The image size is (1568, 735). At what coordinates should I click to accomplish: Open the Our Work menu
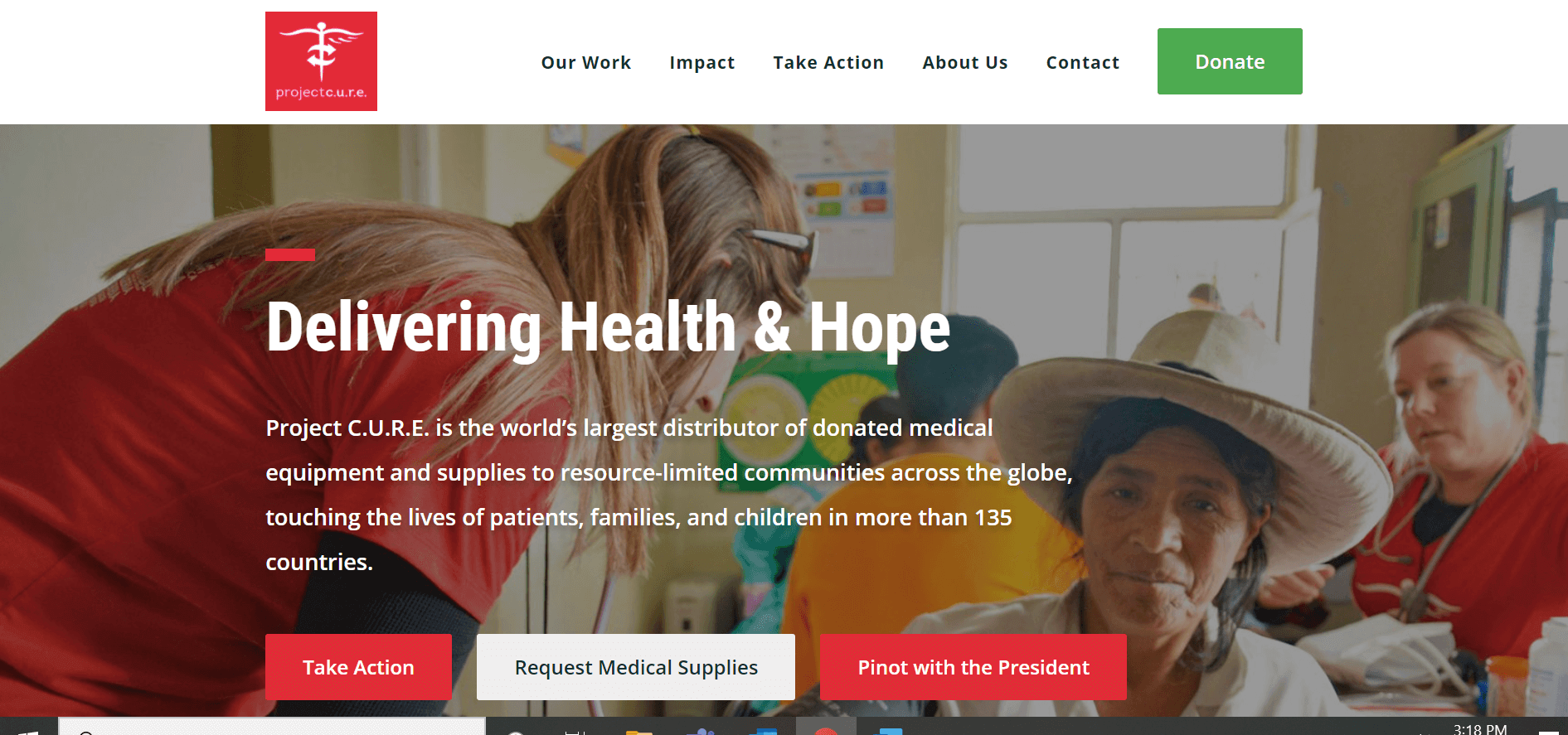coord(586,62)
